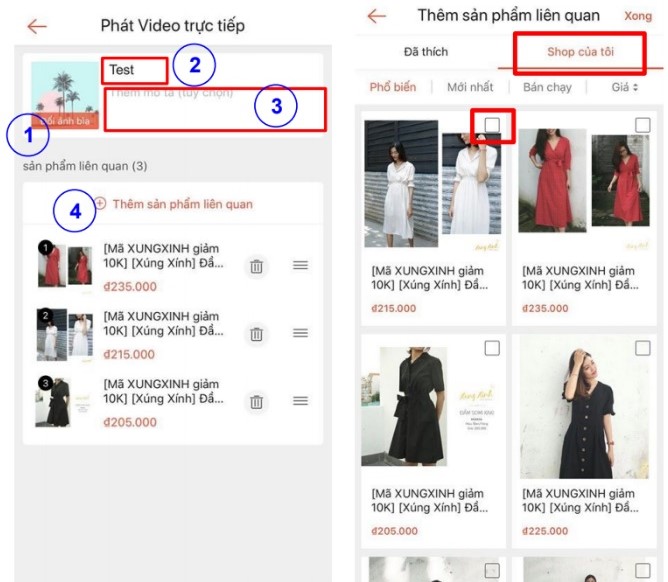Tap Xong to finish product selection

(x=637, y=17)
